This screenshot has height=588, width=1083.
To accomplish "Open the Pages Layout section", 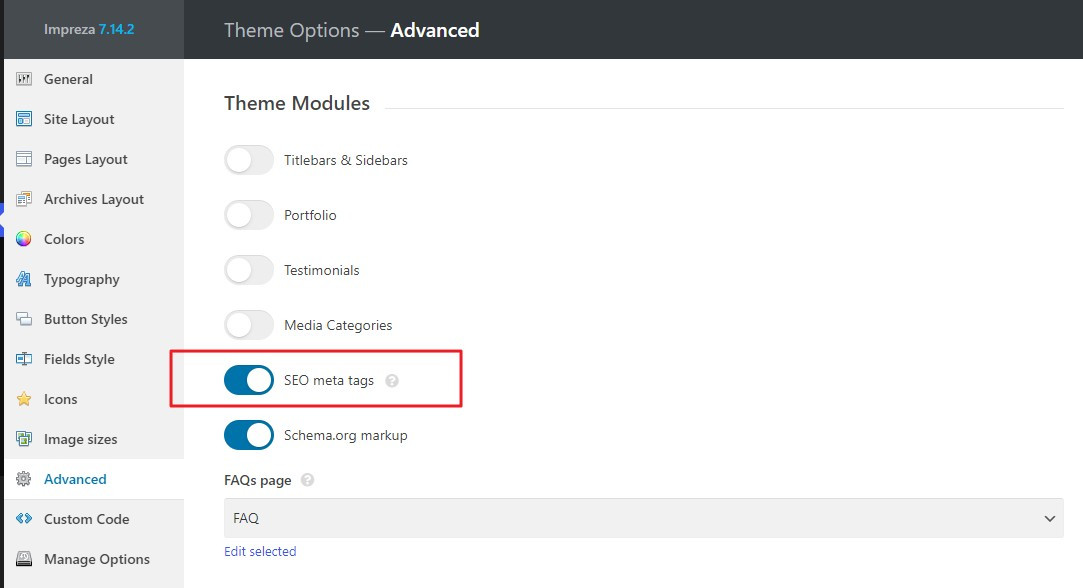I will click(85, 159).
